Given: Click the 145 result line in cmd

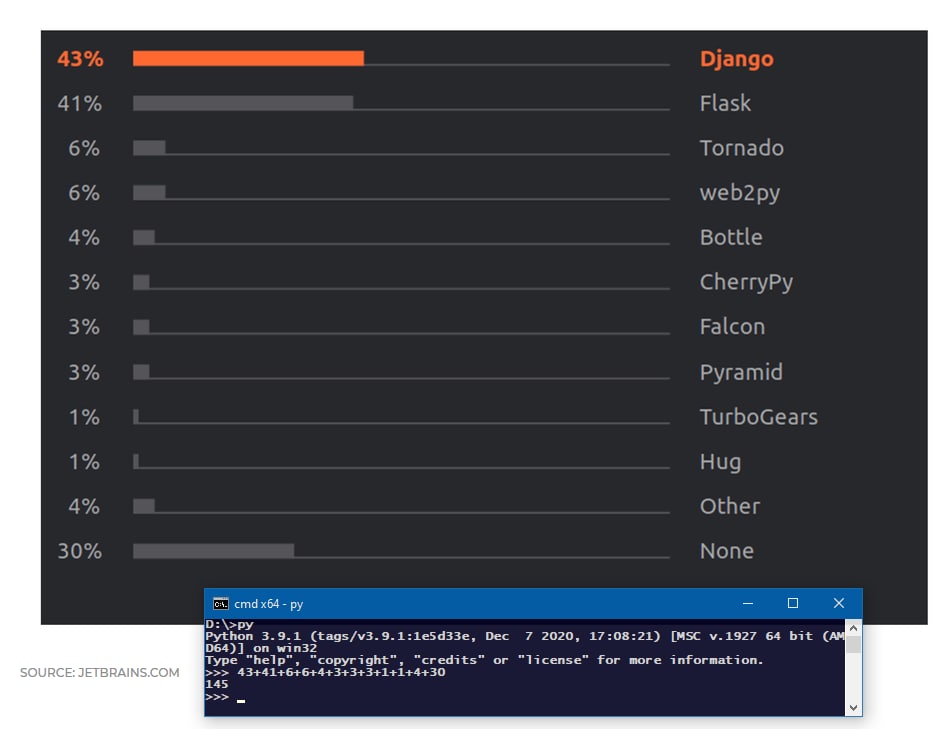Looking at the screenshot, I should (x=216, y=684).
